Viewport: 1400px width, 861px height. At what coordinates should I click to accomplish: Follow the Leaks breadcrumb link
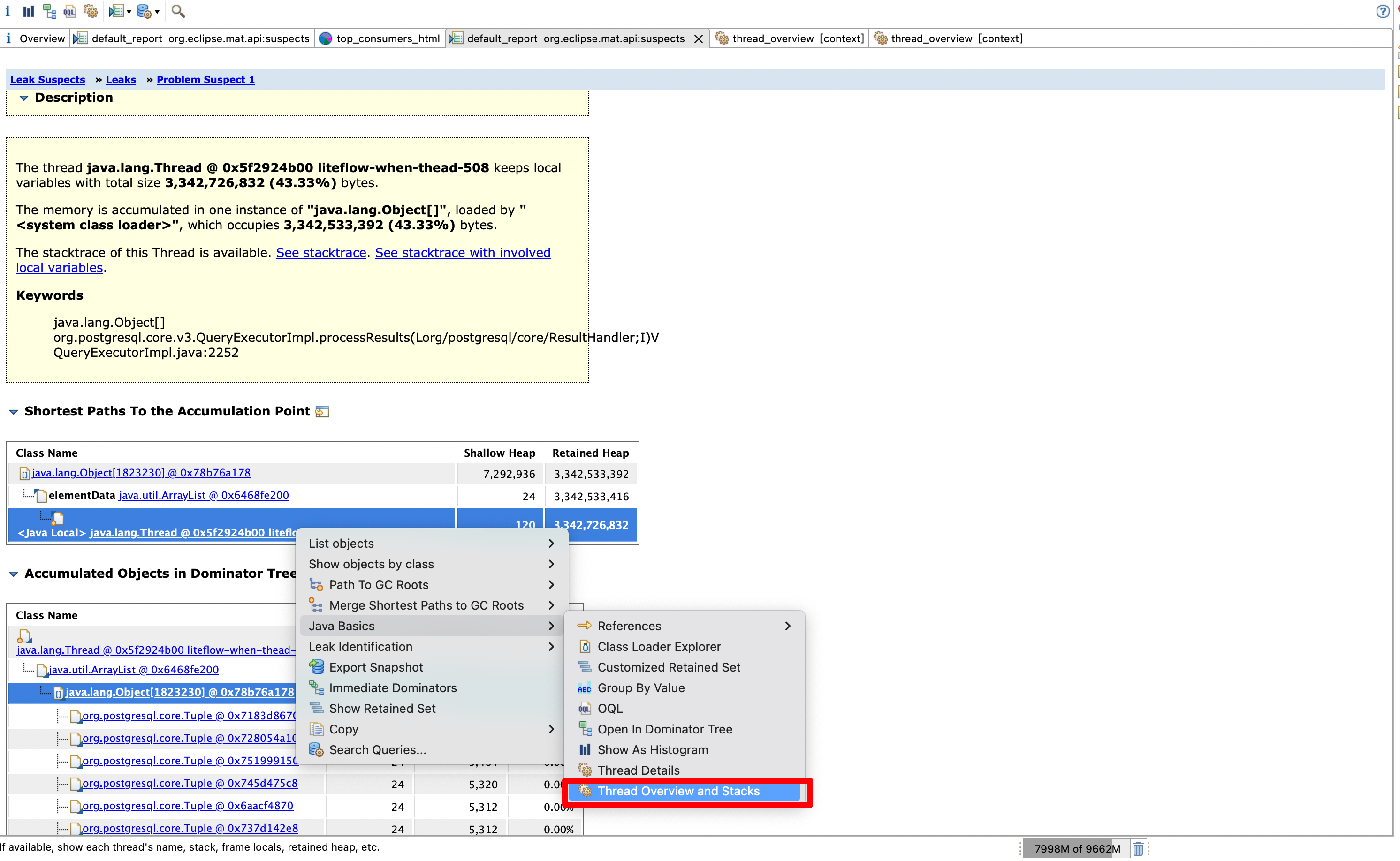click(121, 80)
